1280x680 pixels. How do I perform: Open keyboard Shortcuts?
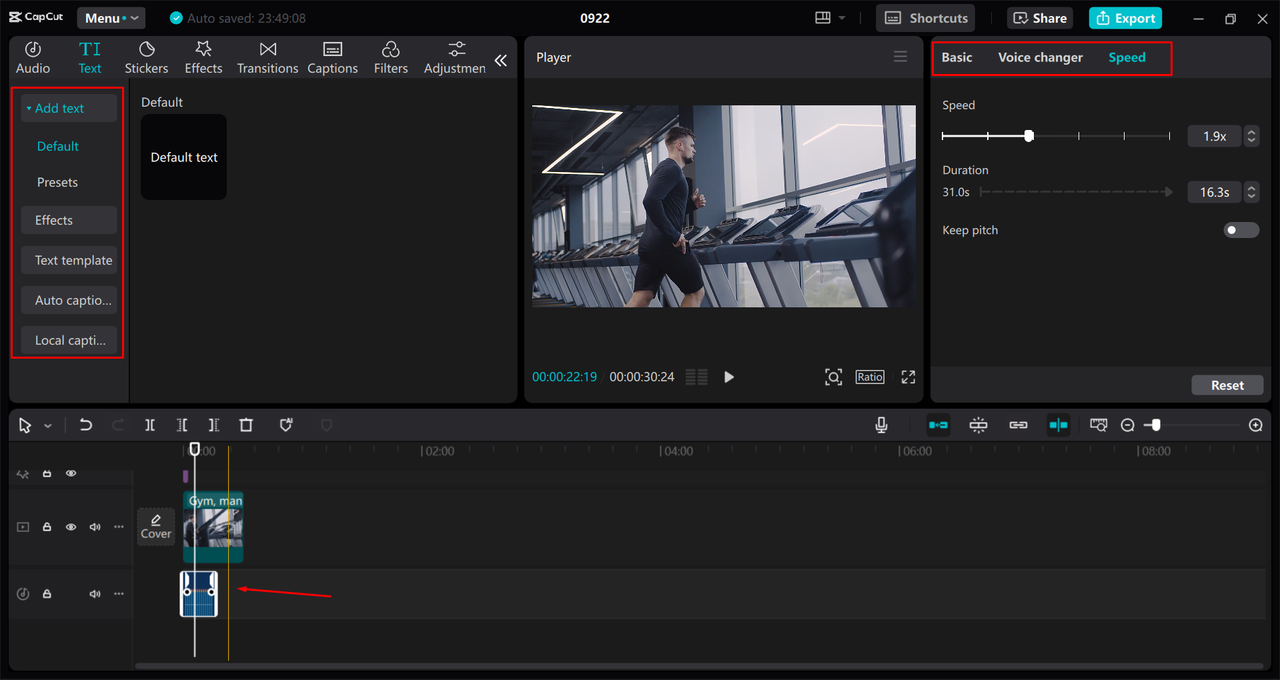point(926,18)
